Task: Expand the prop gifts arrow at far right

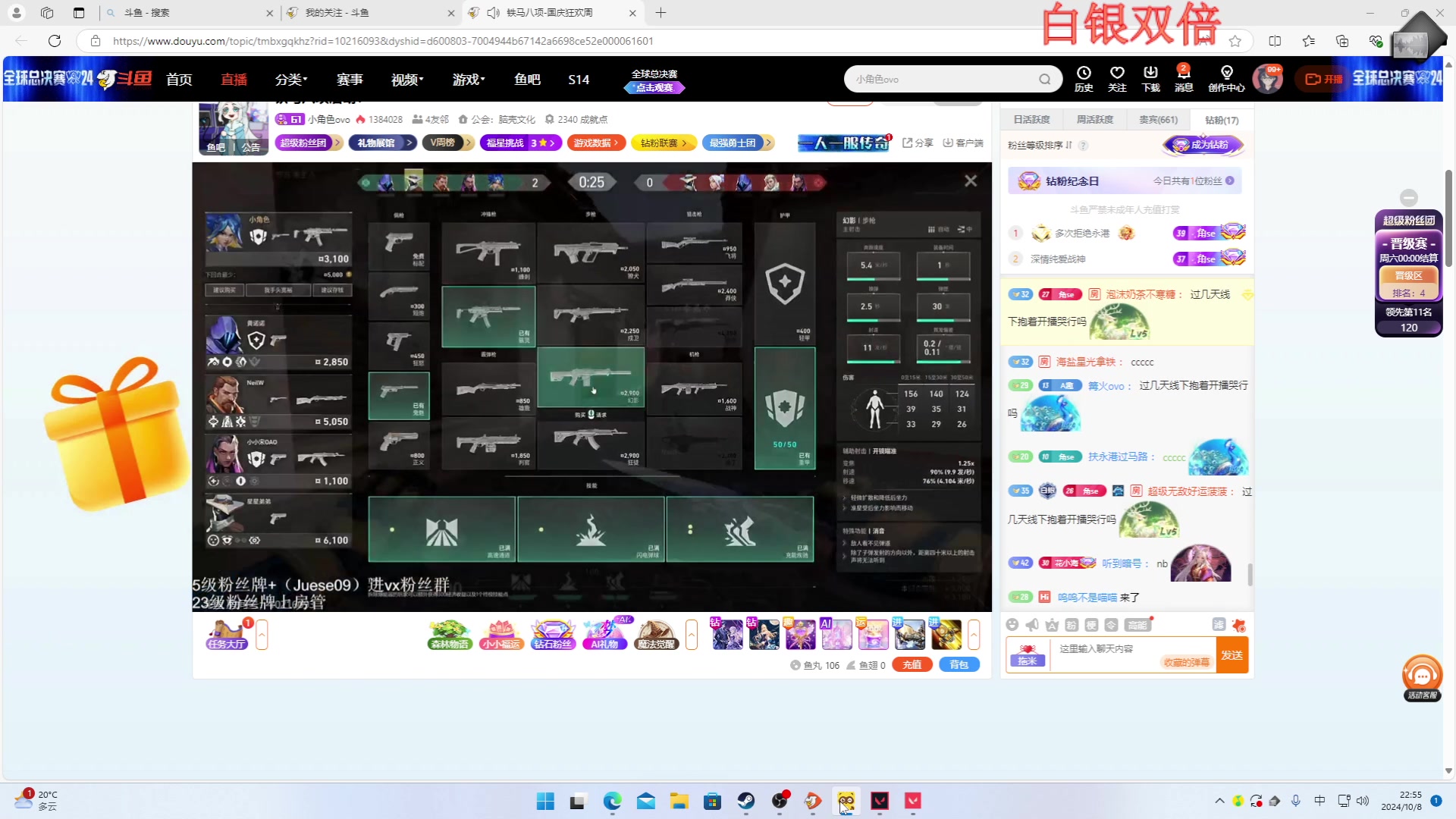Action: [974, 635]
